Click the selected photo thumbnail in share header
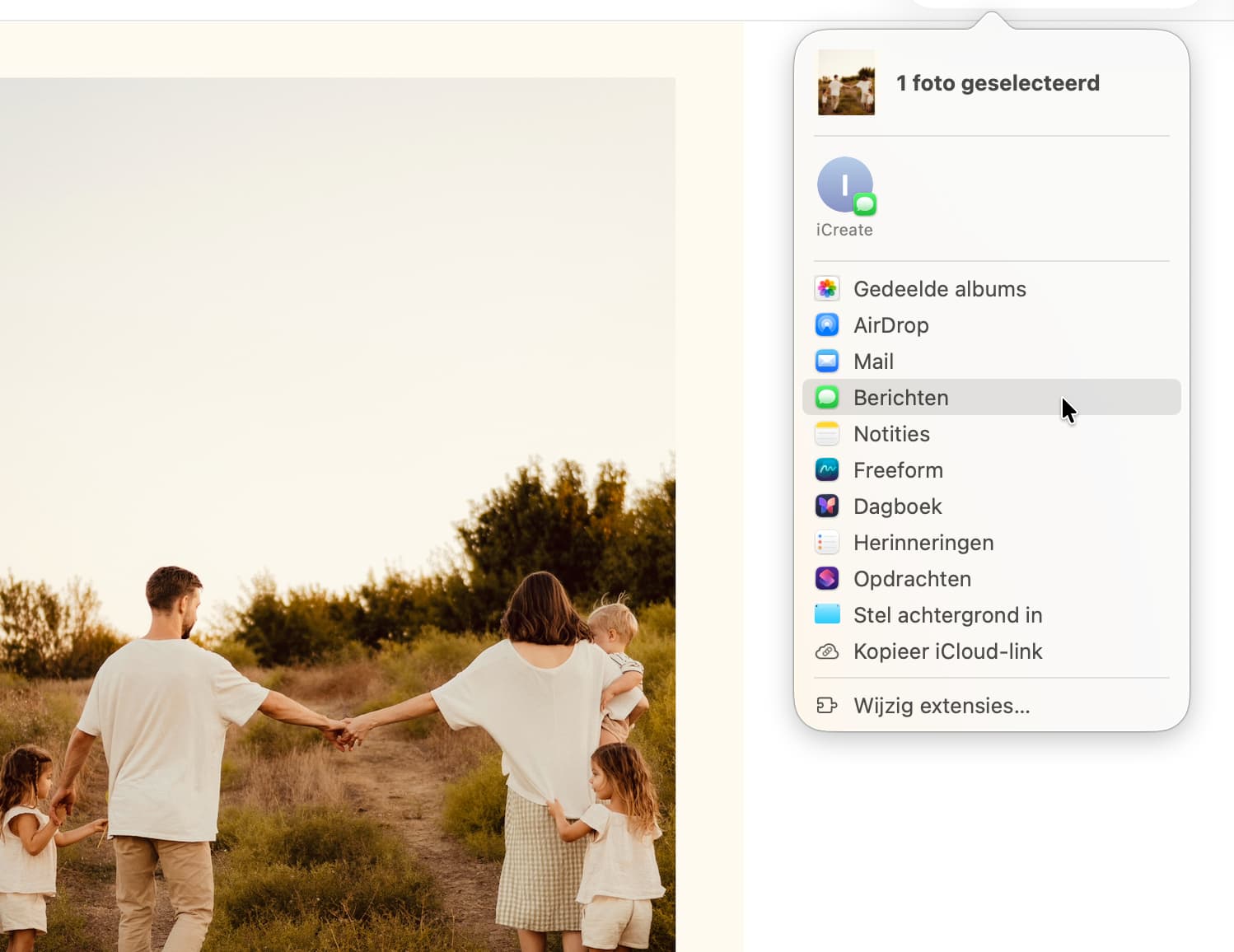Image resolution: width=1234 pixels, height=952 pixels. coord(846,82)
